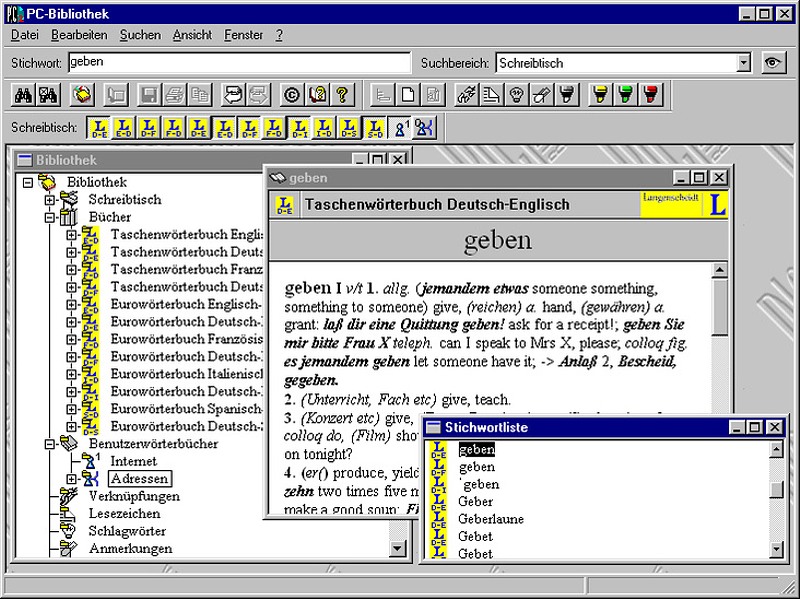Click the last user dictionary icon in Schreibtisch bar

(x=425, y=128)
